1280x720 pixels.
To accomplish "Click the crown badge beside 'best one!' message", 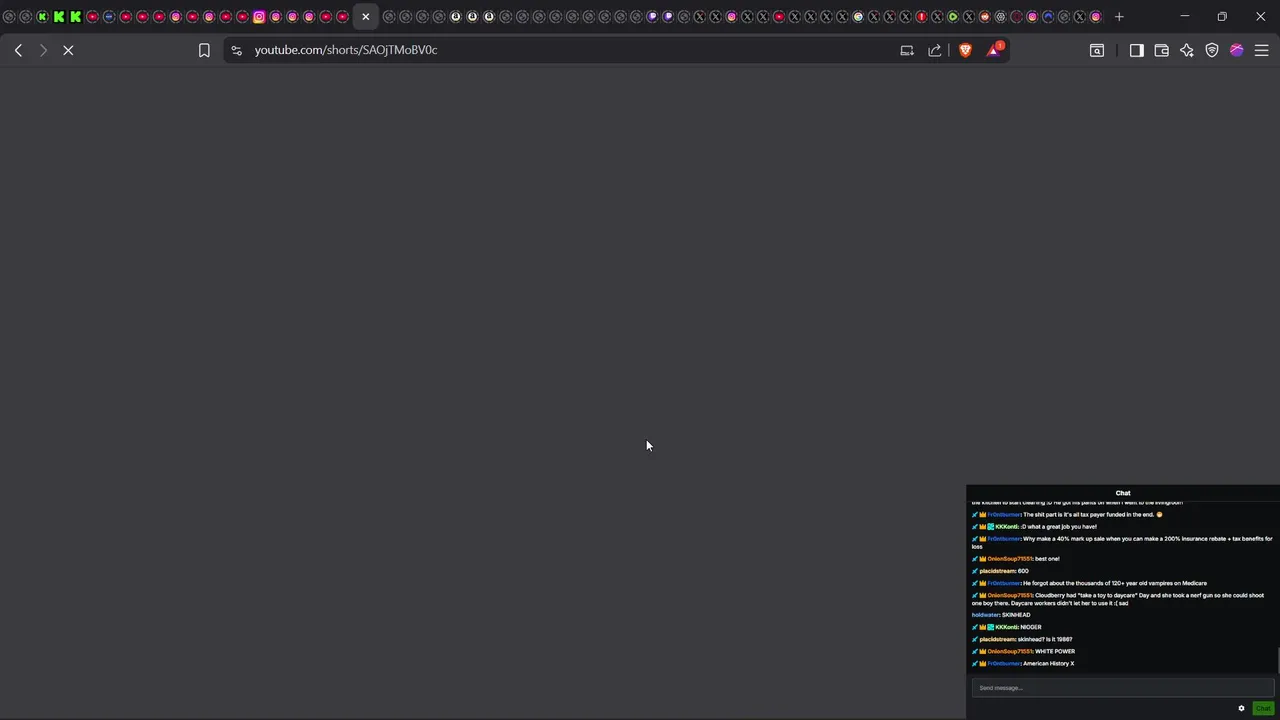I will (x=983, y=559).
